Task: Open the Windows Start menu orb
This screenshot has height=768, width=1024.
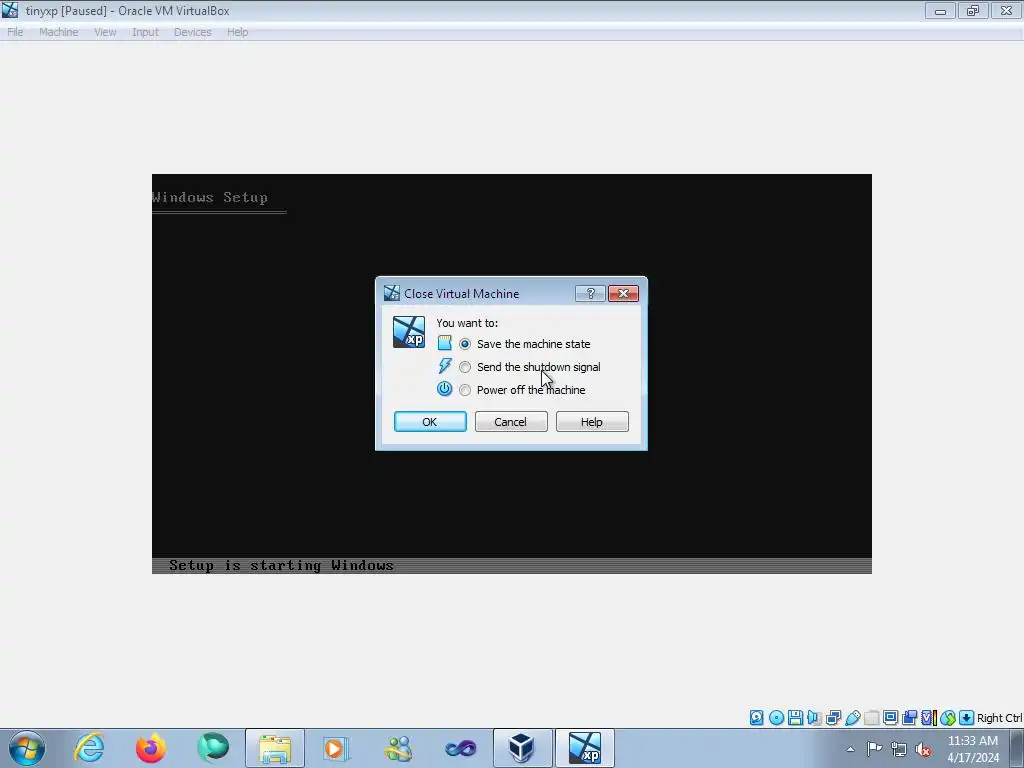Action: [x=27, y=748]
